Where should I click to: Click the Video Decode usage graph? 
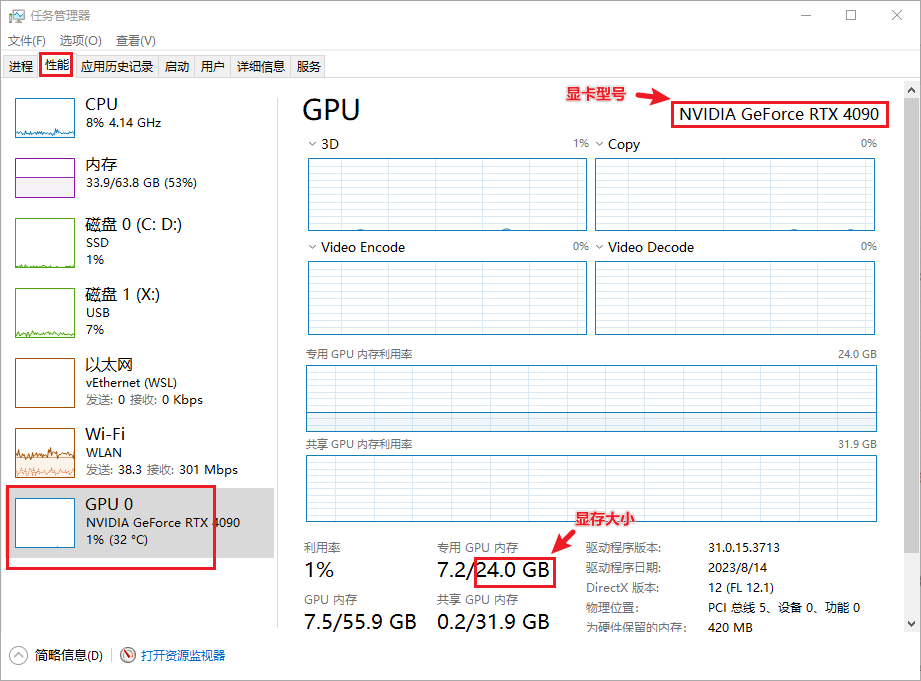(x=735, y=298)
